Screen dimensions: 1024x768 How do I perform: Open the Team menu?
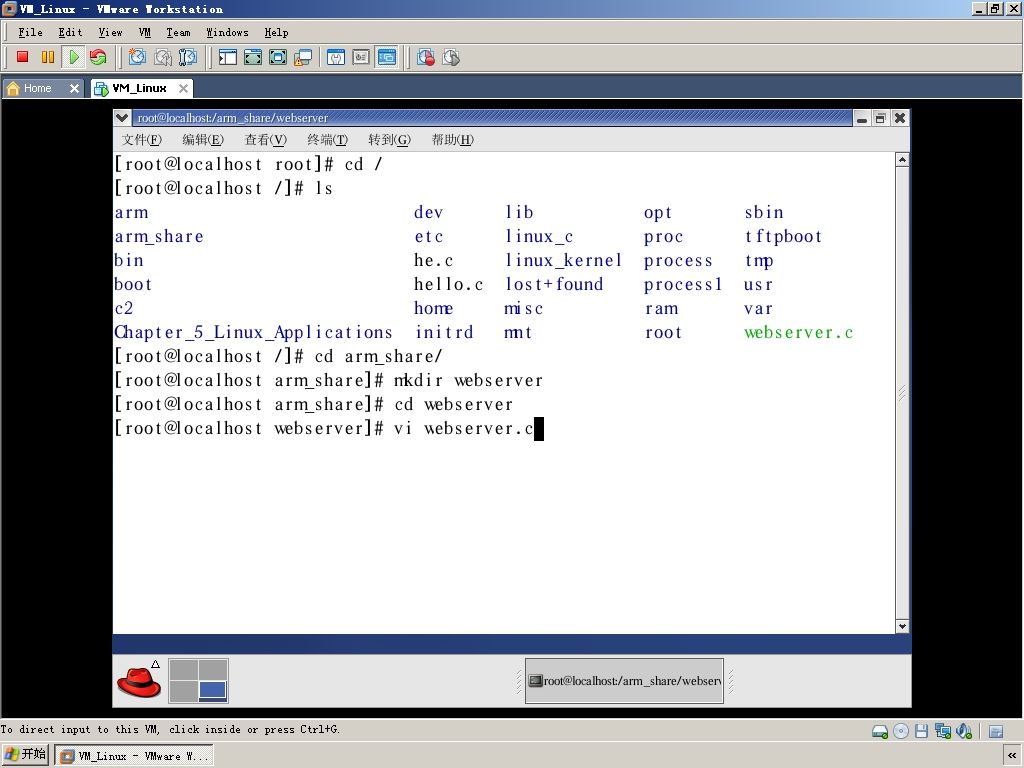coord(178,32)
